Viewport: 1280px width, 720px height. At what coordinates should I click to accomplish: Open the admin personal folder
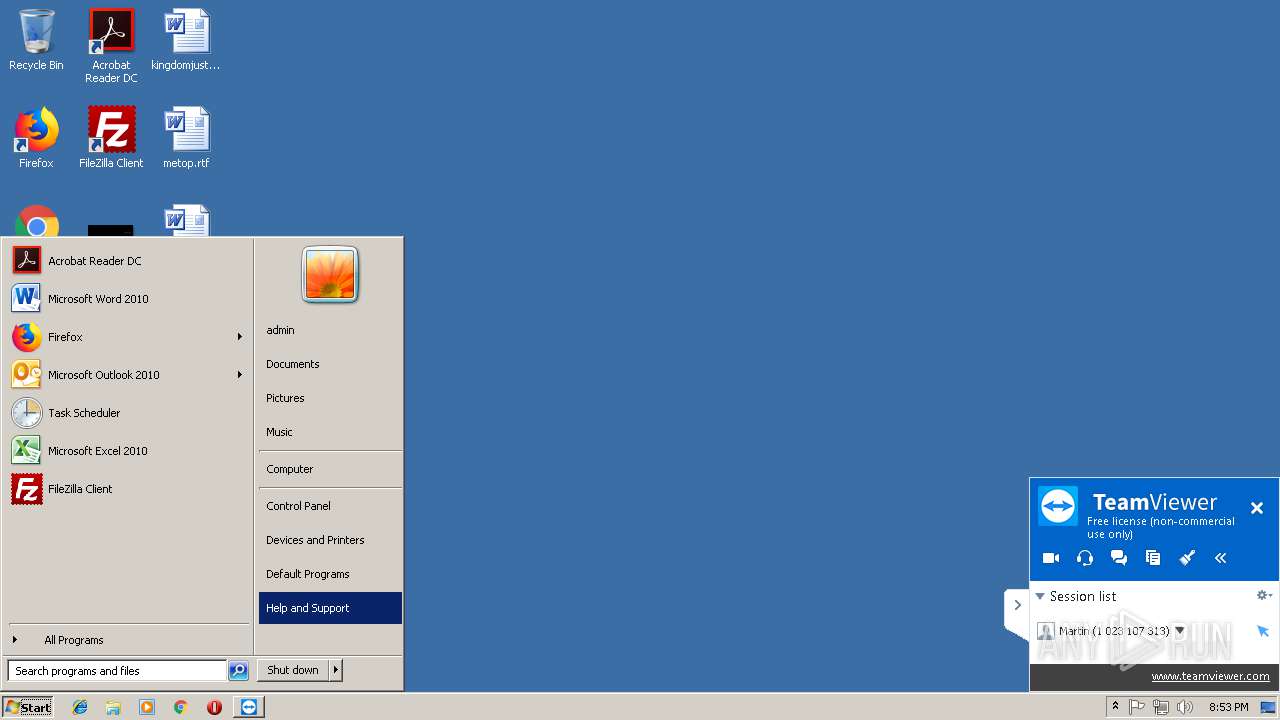330,330
